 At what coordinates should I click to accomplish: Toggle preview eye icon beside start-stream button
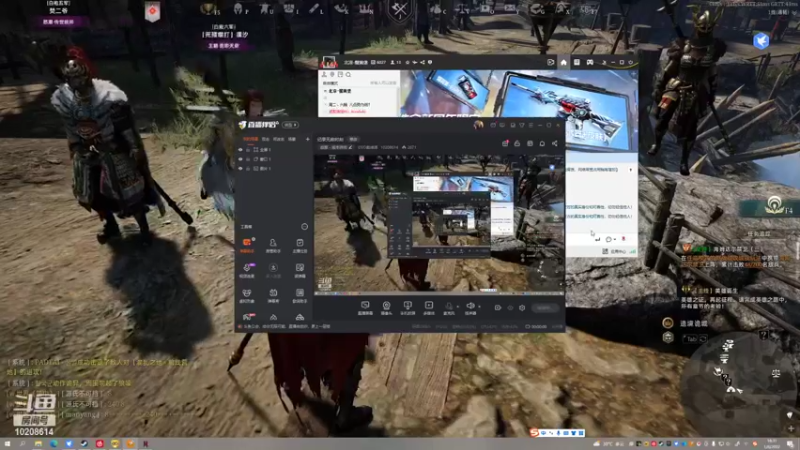510,308
